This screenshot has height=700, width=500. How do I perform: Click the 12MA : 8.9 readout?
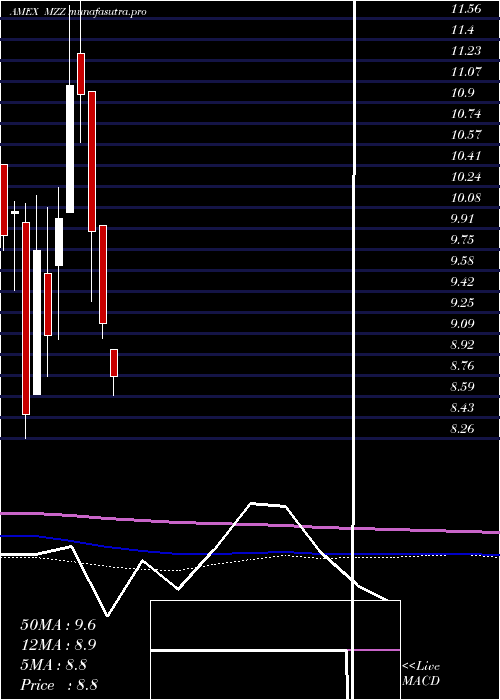point(58,645)
